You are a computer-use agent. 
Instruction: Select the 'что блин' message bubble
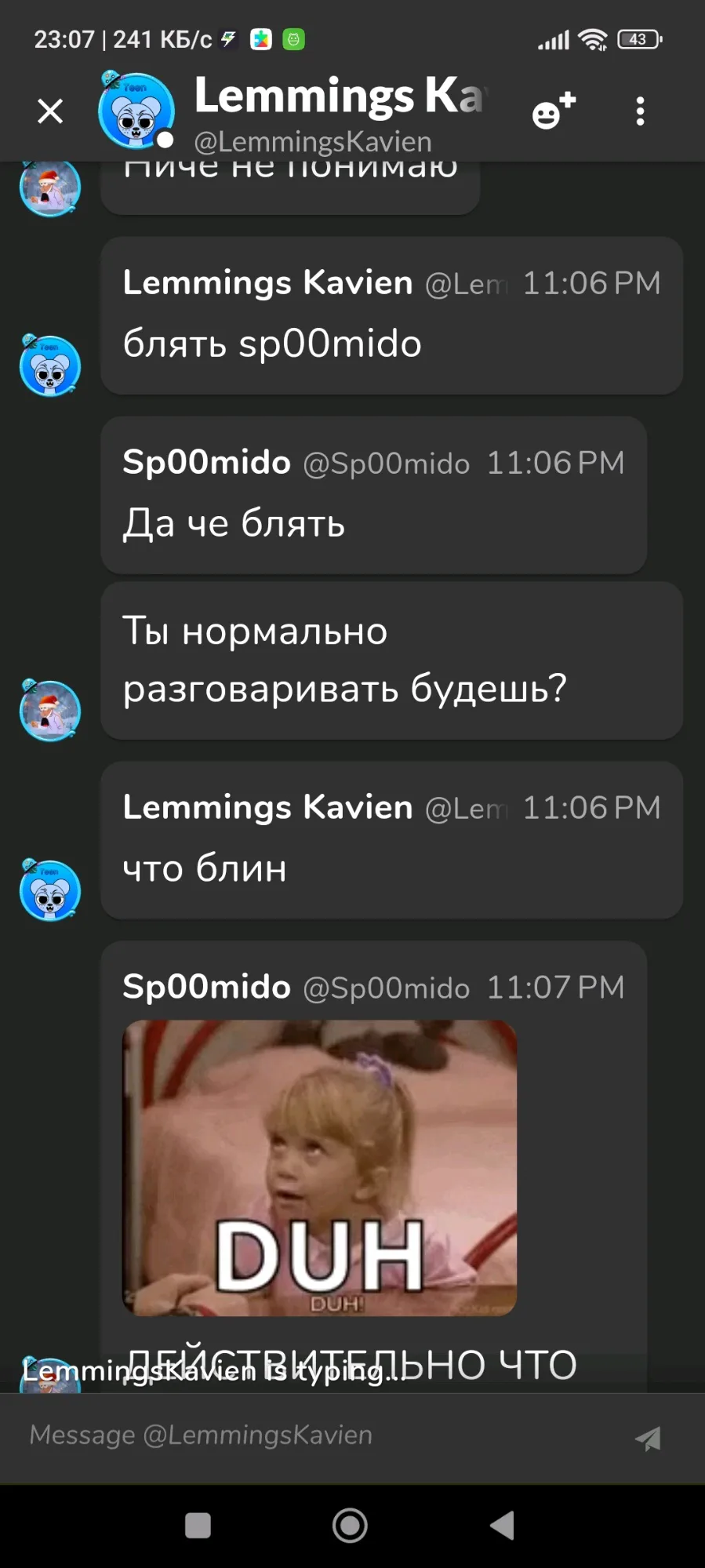391,840
